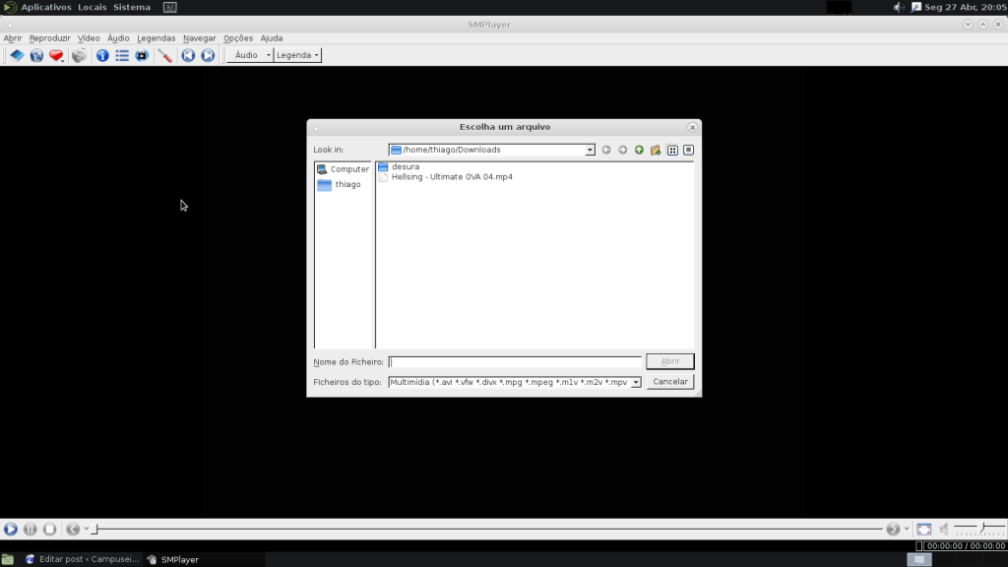Click the open file icon in SMPlayer toolbar

point(16,56)
